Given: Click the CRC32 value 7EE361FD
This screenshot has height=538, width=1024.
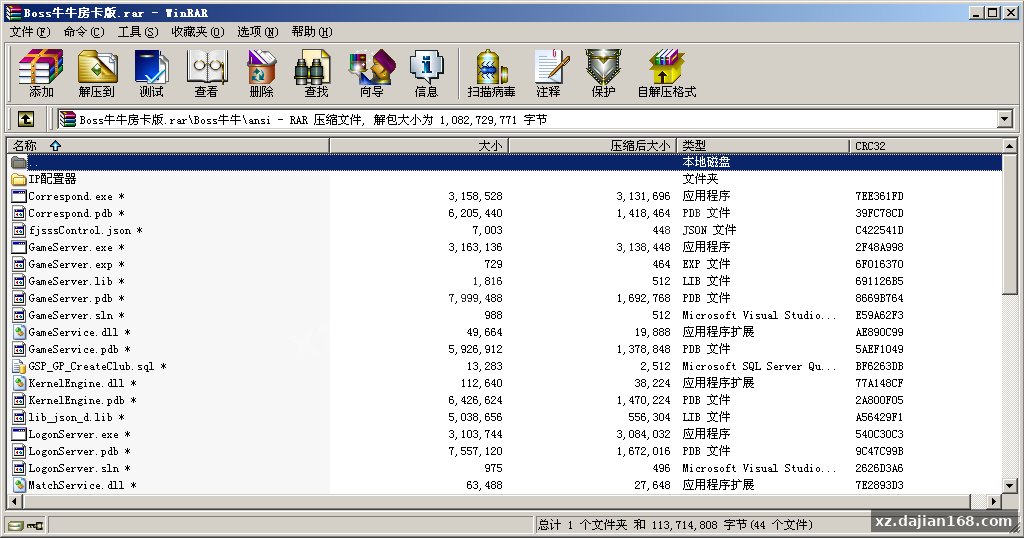Looking at the screenshot, I should [x=879, y=196].
